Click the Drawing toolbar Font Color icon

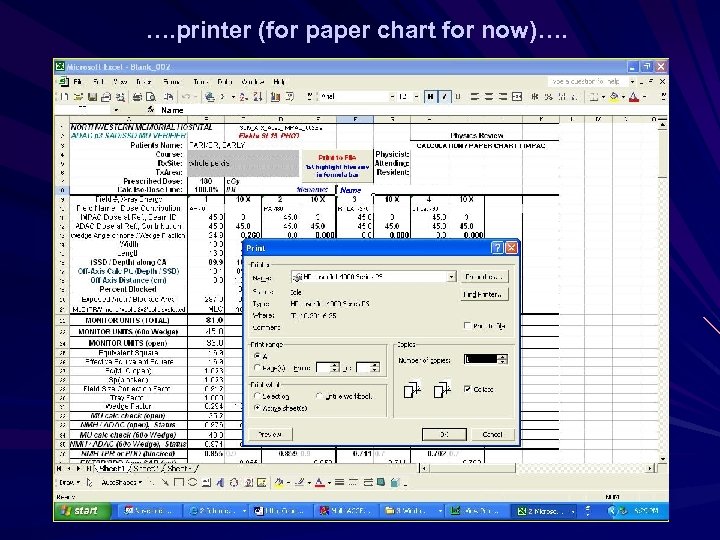pyautogui.click(x=320, y=482)
